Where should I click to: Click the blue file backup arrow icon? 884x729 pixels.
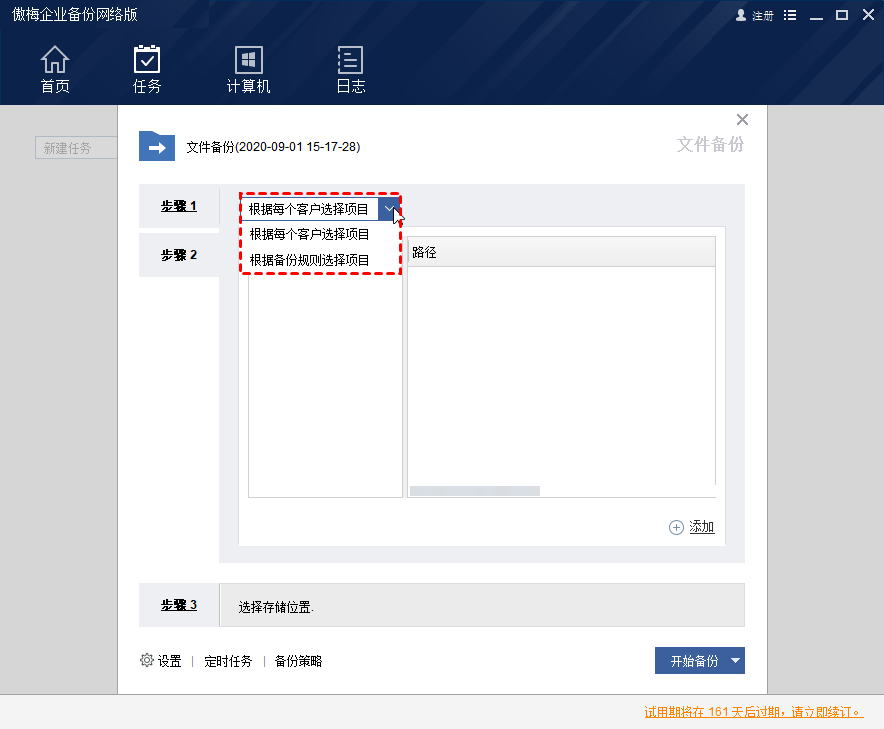(156, 146)
